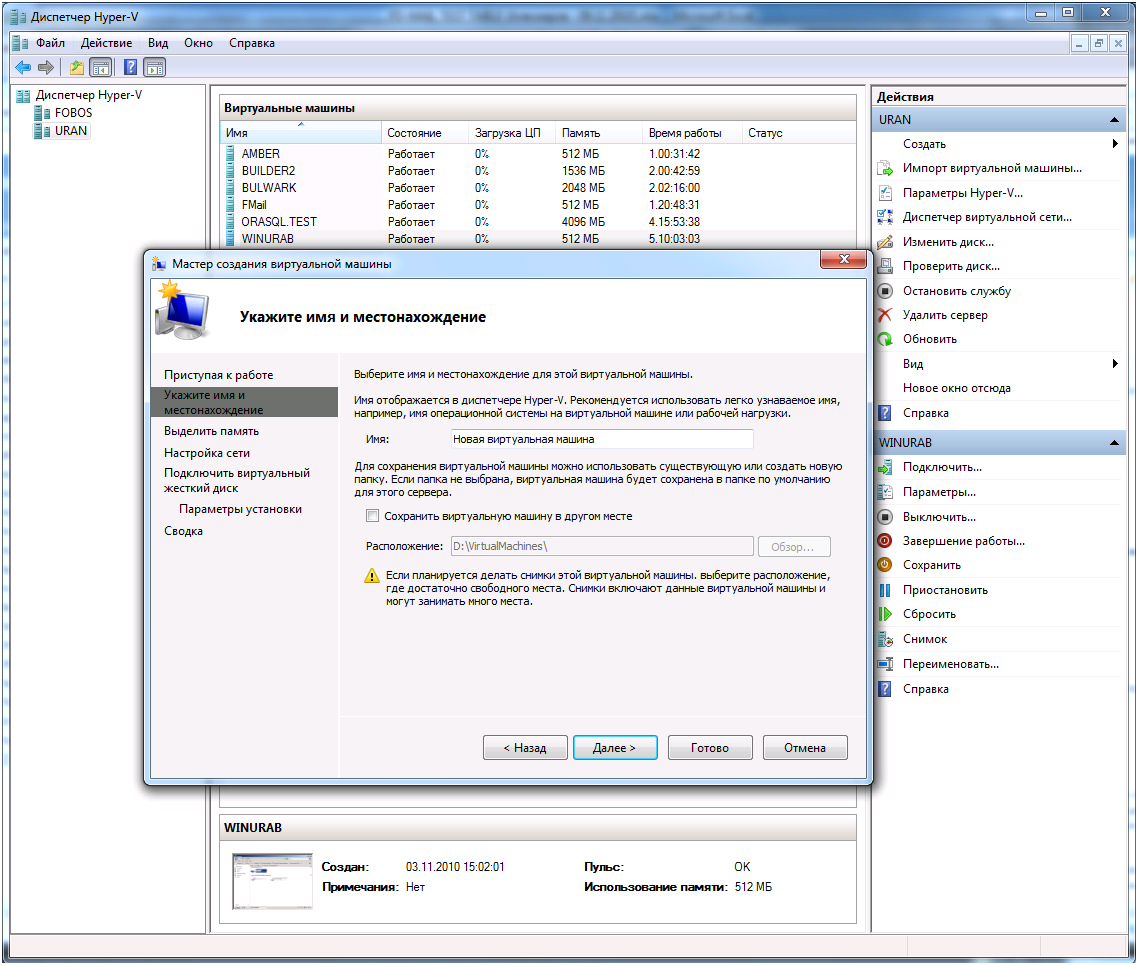This screenshot has height=965, width=1138.
Task: Open the Окно menu
Action: coord(198,43)
